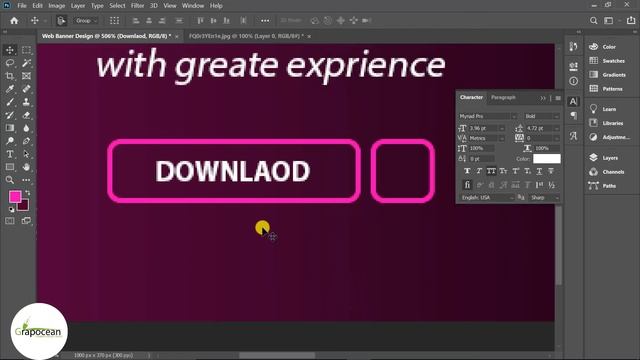Select the Zoom tool in toolbox

point(10,180)
